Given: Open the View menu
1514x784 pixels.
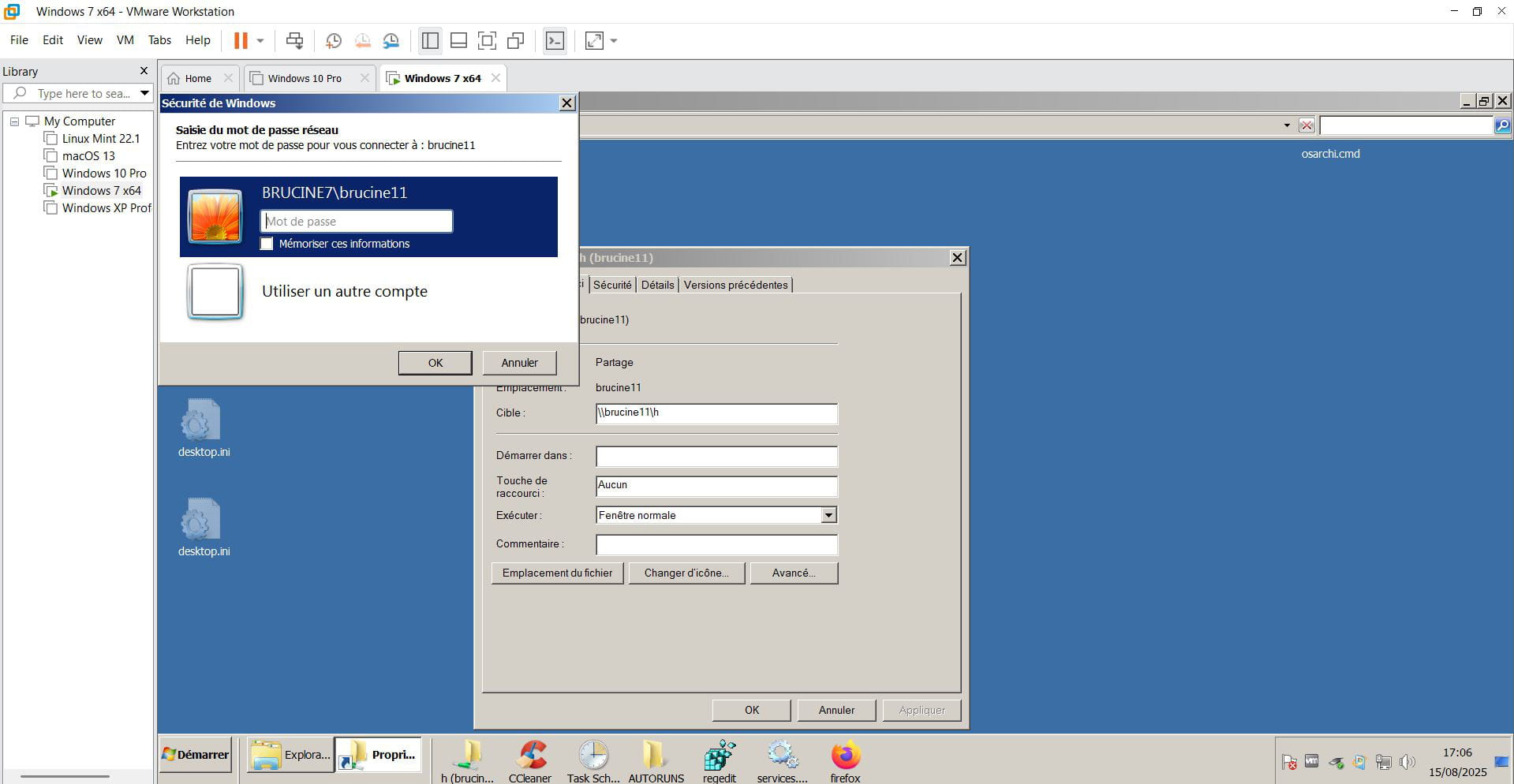Looking at the screenshot, I should (x=89, y=40).
